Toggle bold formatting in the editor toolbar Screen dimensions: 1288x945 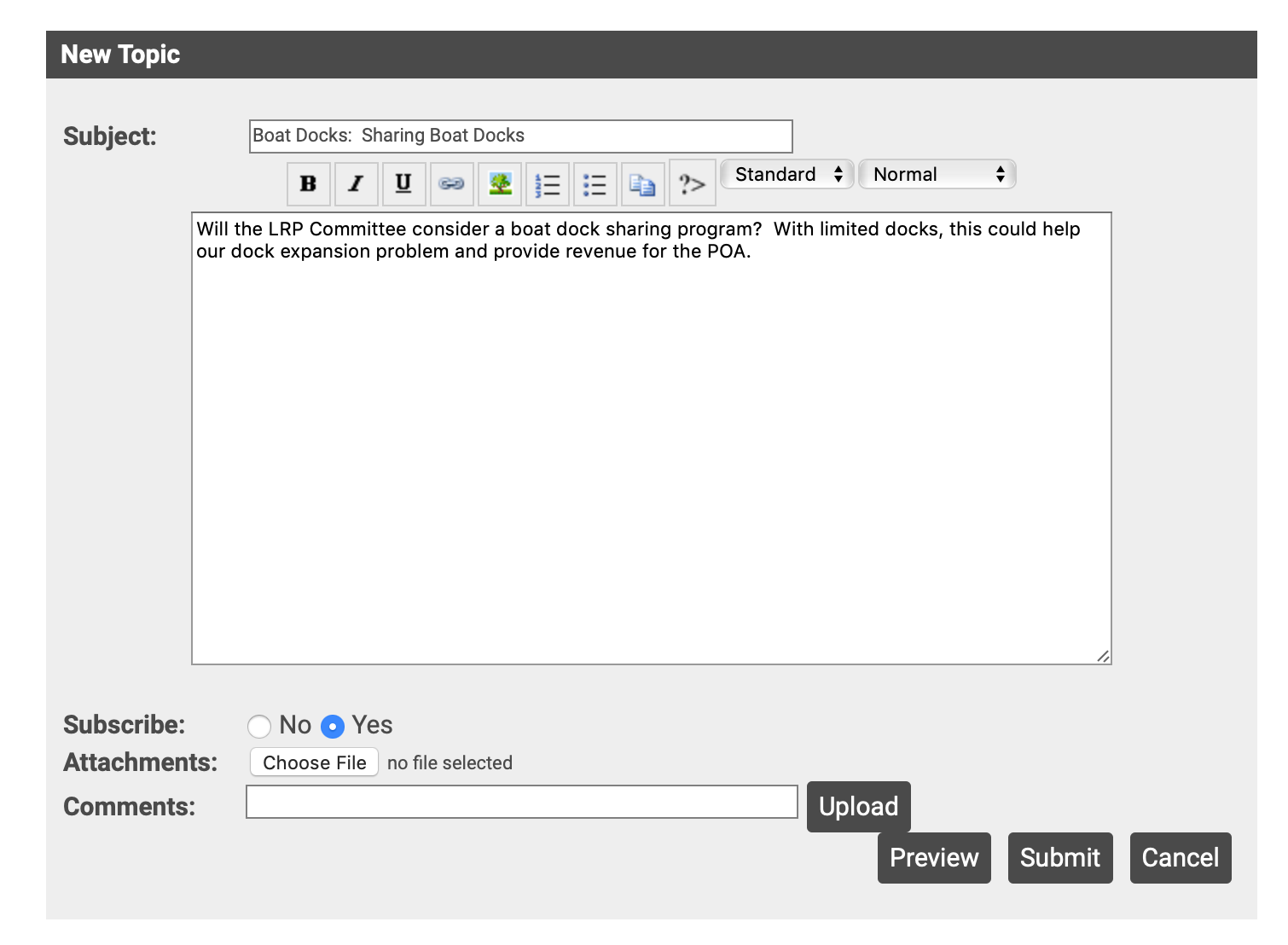[308, 183]
